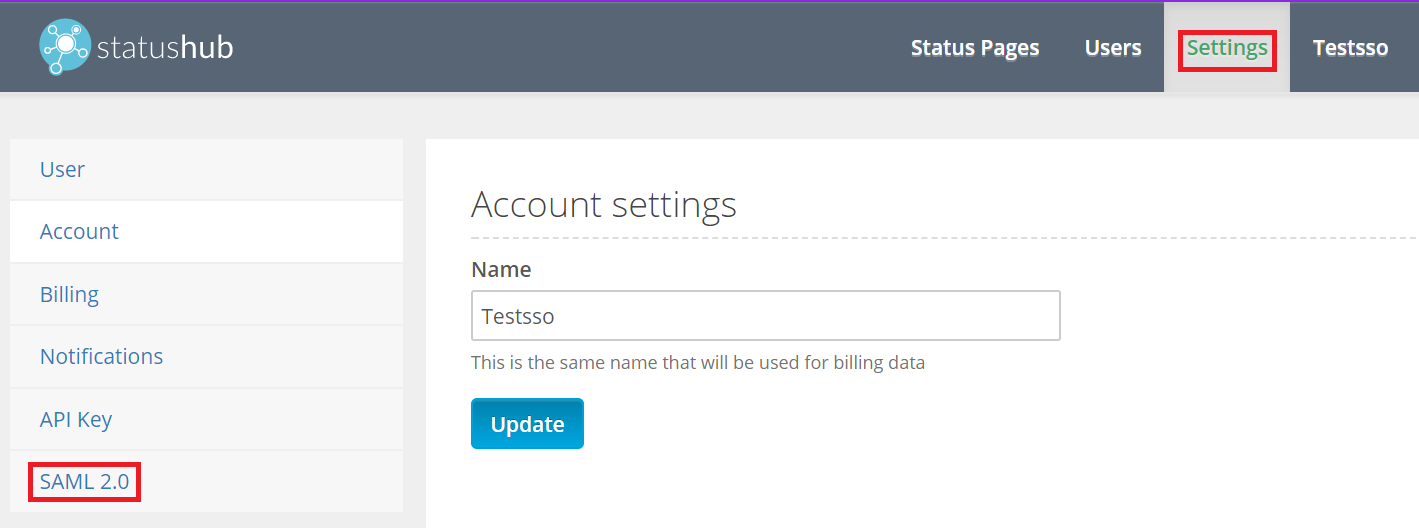The image size is (1419, 528).
Task: Click the billing data helper text
Action: click(x=697, y=362)
